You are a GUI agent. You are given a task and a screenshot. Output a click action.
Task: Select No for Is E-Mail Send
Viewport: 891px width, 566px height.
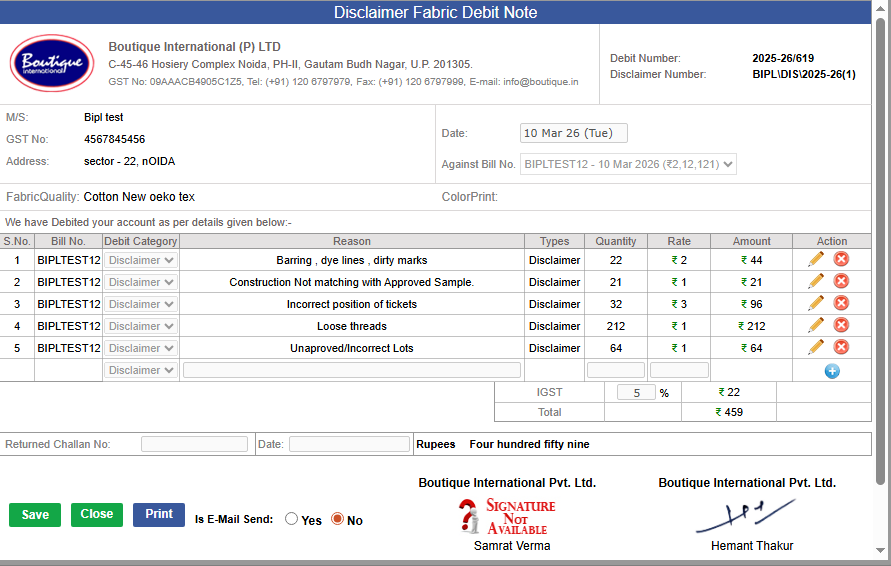[x=338, y=519]
